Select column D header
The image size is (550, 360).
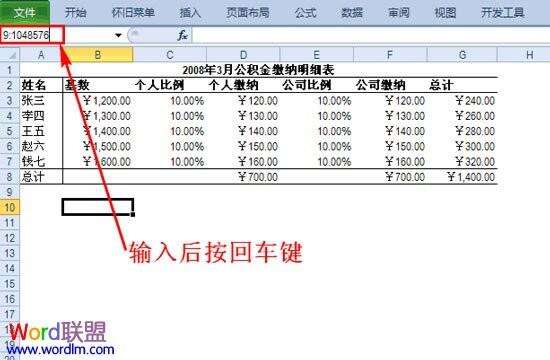coord(243,55)
